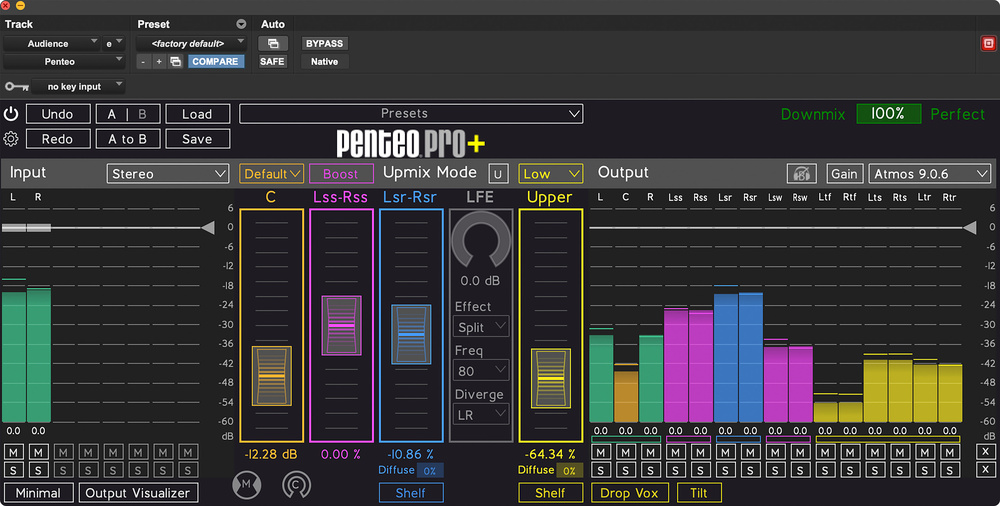Click the magenta Lss-Rss fader handle
This screenshot has height=506, width=1000.
[341, 325]
